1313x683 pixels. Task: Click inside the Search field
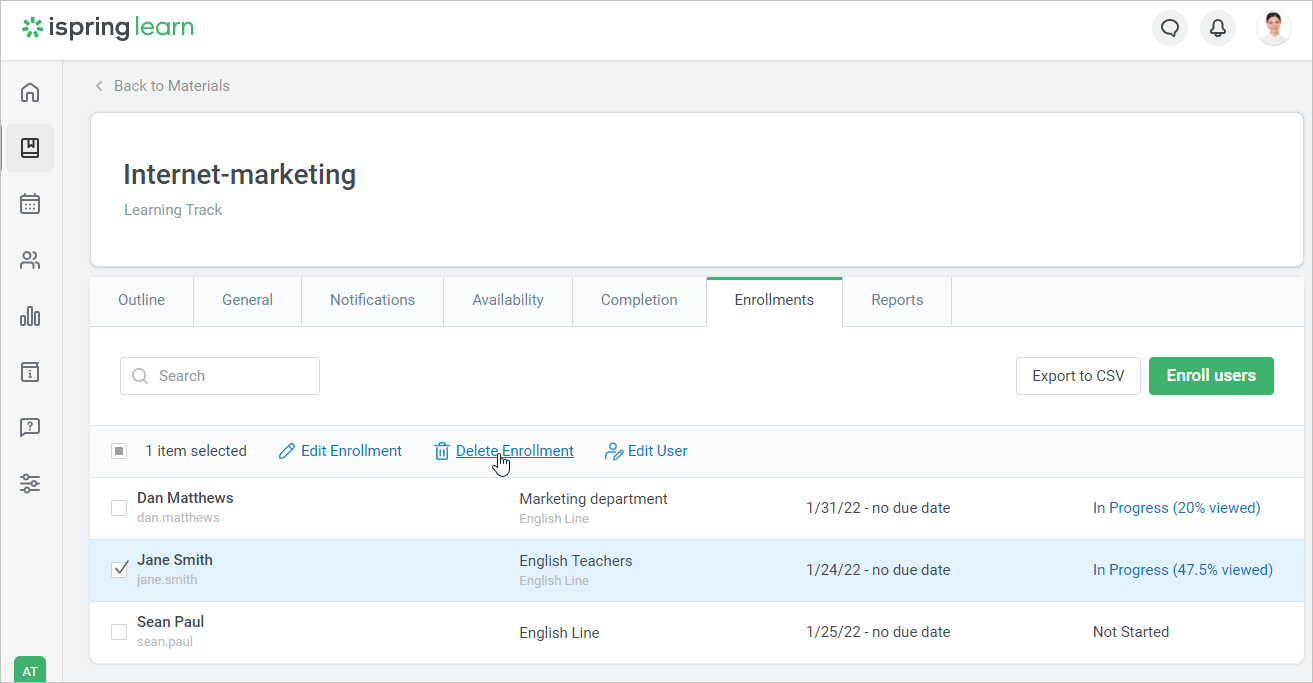click(x=219, y=375)
